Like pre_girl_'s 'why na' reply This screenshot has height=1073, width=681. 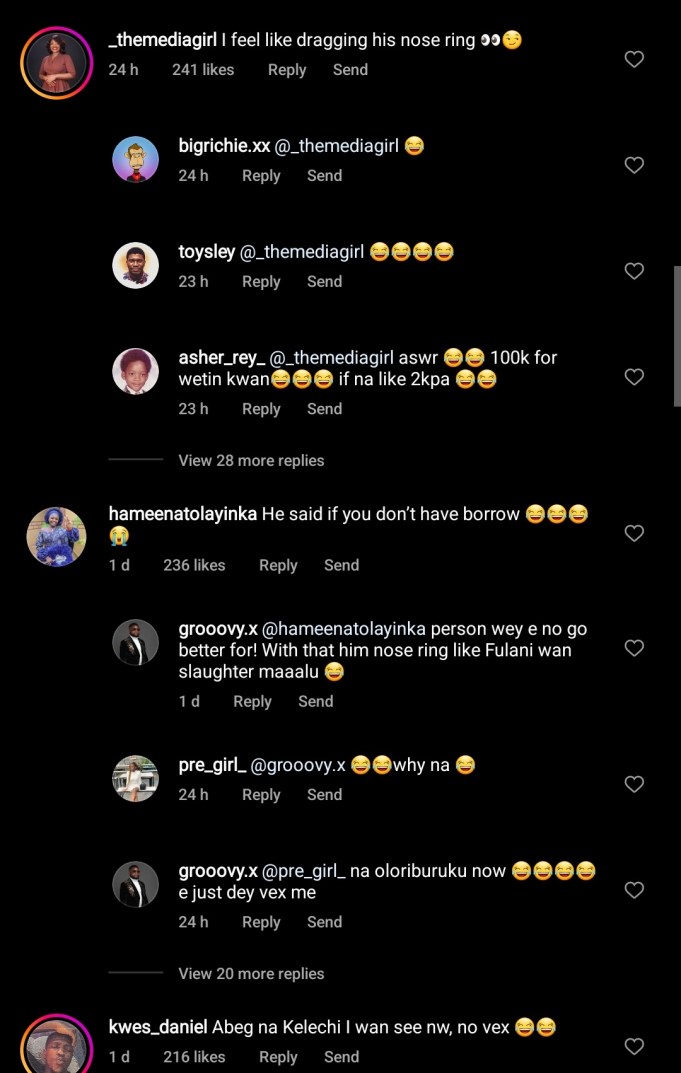point(634,784)
